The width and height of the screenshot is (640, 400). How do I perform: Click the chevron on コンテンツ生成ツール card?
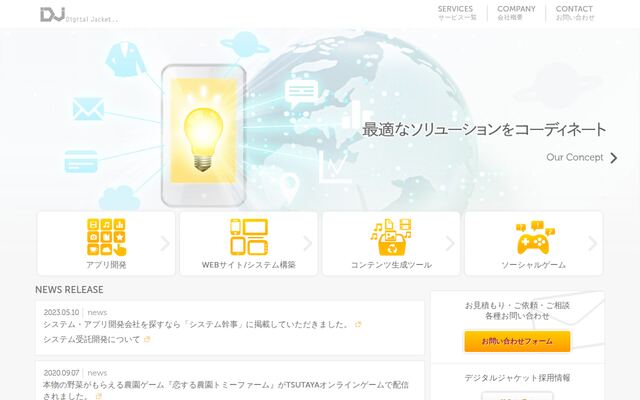pos(450,244)
